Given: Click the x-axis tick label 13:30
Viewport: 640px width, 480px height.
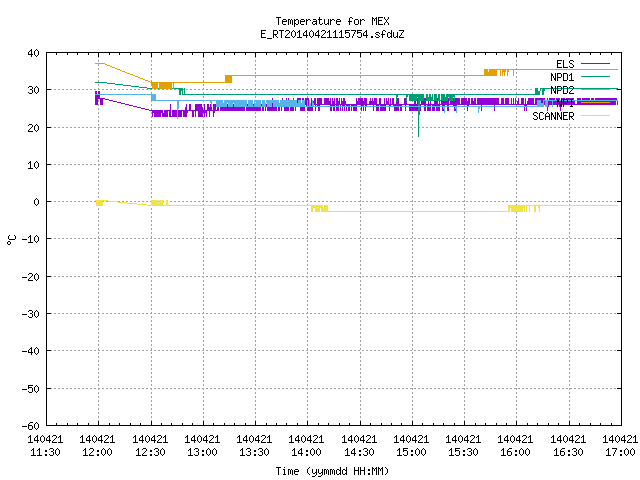Looking at the screenshot, I should click(x=254, y=452).
